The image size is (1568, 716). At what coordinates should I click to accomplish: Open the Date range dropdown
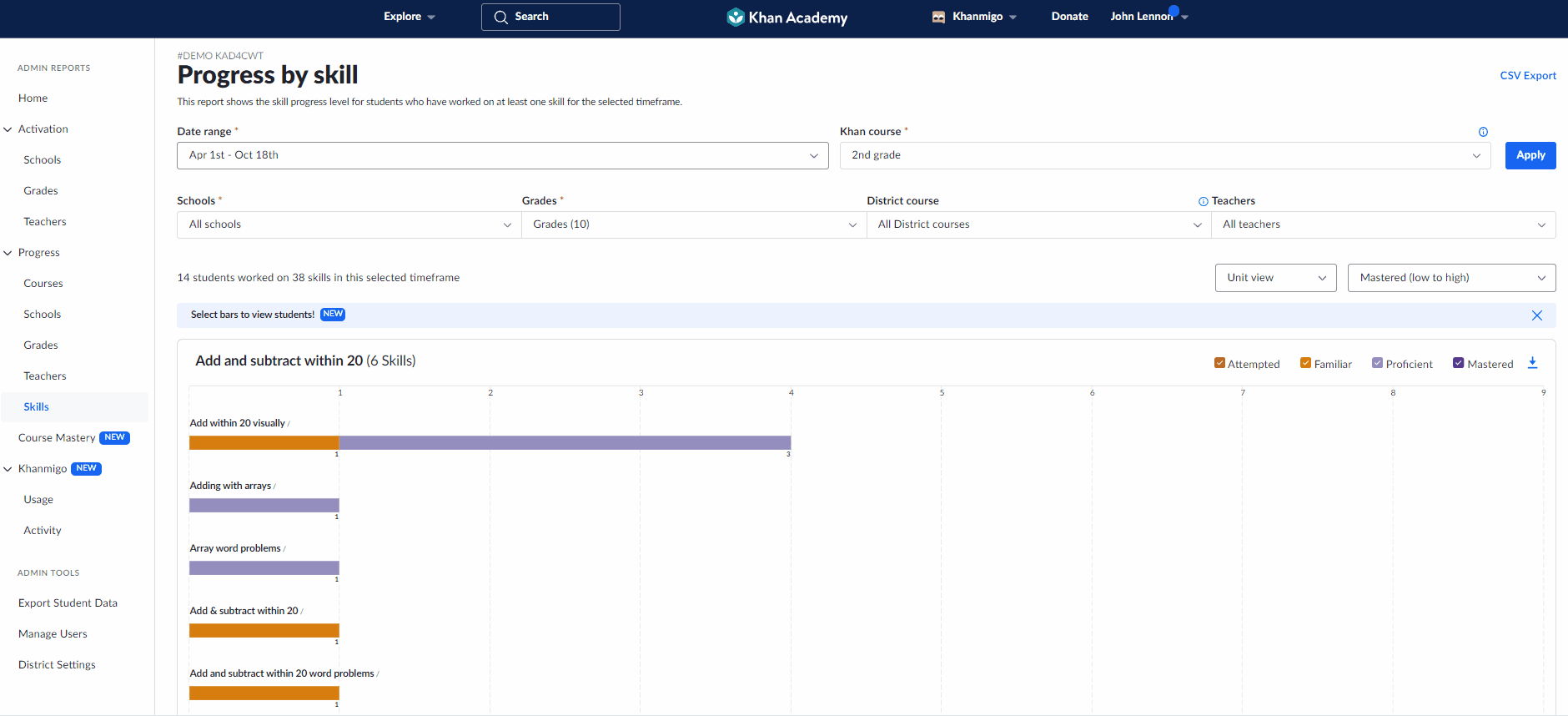pyautogui.click(x=502, y=155)
